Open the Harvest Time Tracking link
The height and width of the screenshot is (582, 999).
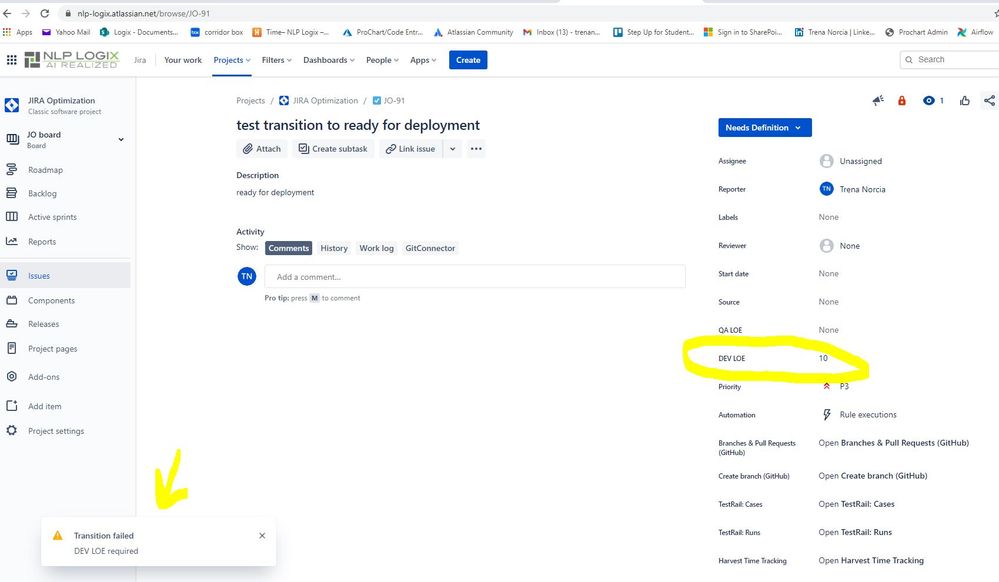[x=871, y=560]
